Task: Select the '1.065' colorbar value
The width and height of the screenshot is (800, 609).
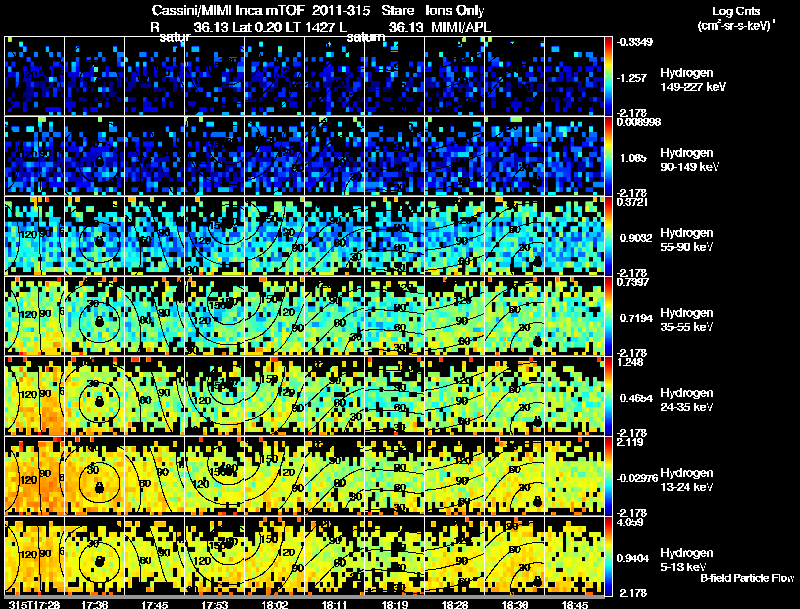Action: [633, 158]
